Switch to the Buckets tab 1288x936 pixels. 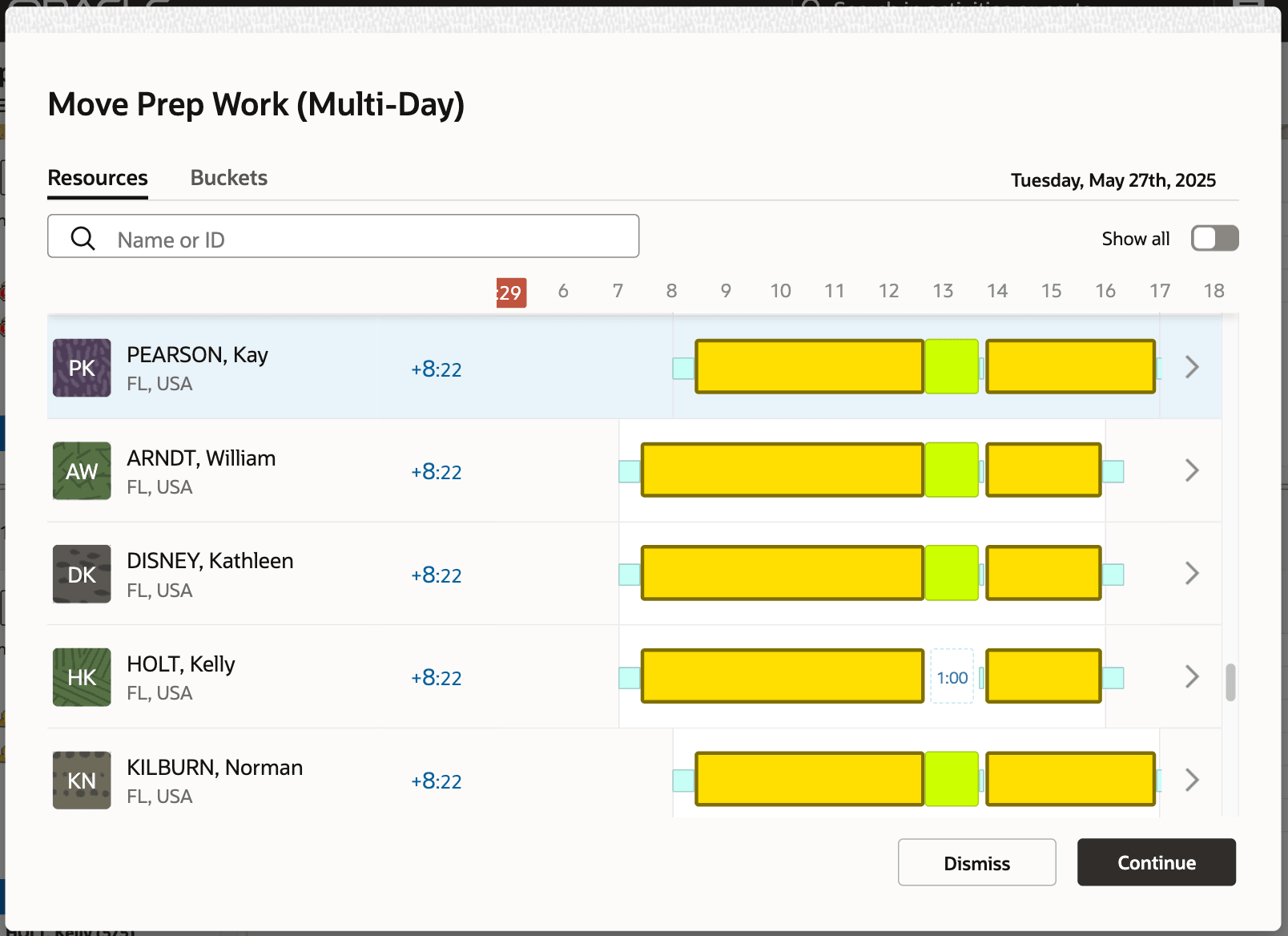228,178
